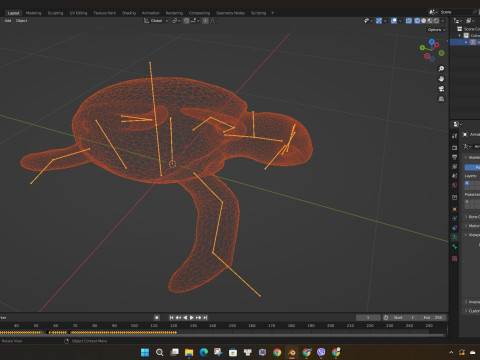
Task: Open File Explorer from the taskbar
Action: point(189,352)
